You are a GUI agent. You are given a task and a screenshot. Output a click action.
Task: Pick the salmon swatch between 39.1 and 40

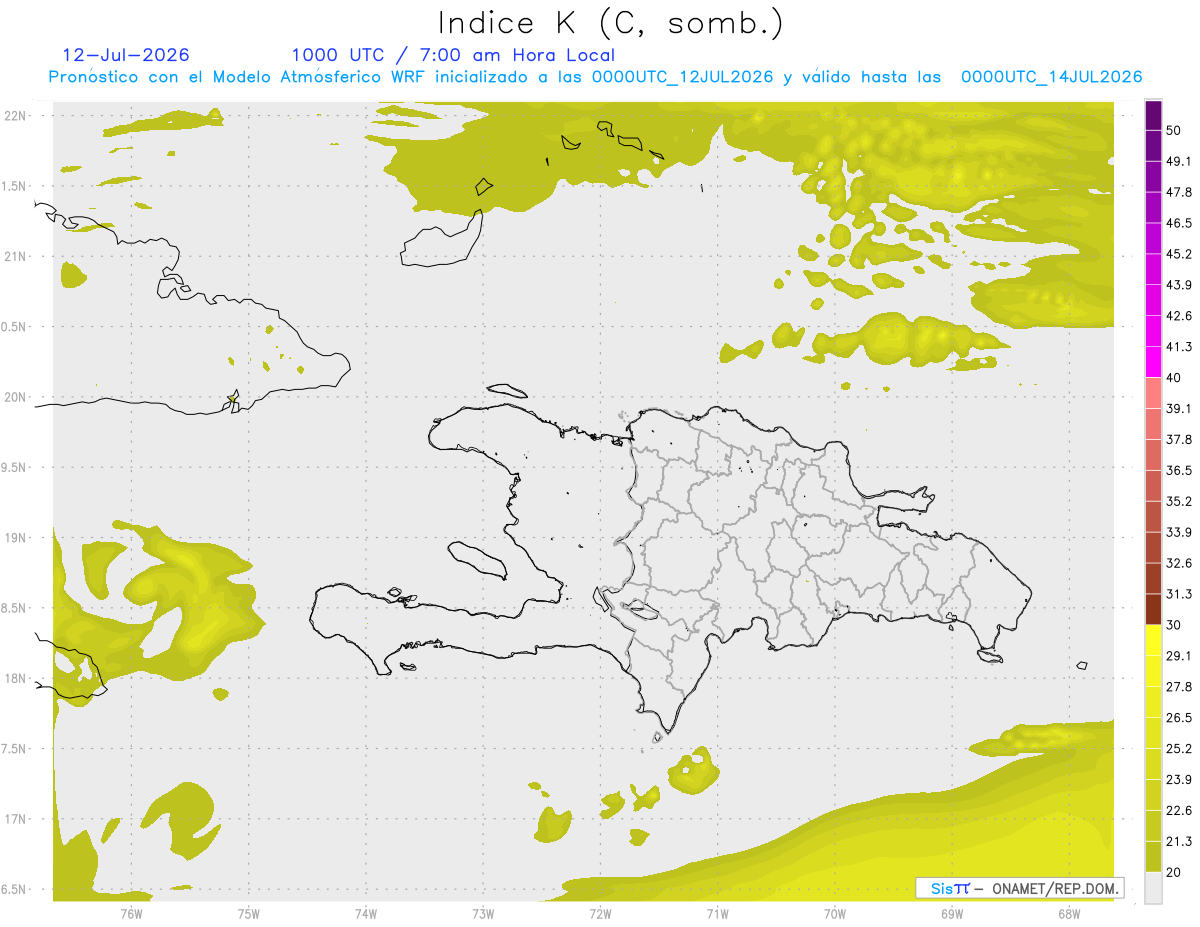(1154, 393)
